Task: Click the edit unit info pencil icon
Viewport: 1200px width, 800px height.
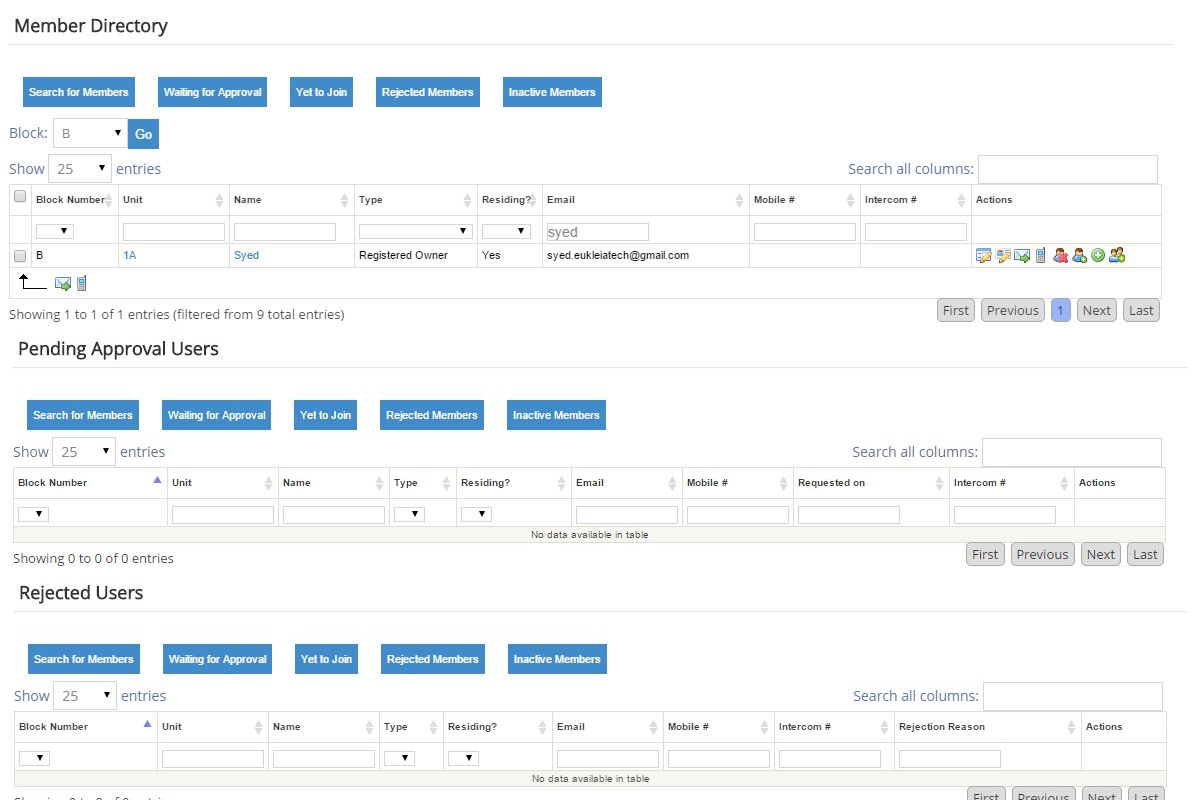Action: 1003,255
